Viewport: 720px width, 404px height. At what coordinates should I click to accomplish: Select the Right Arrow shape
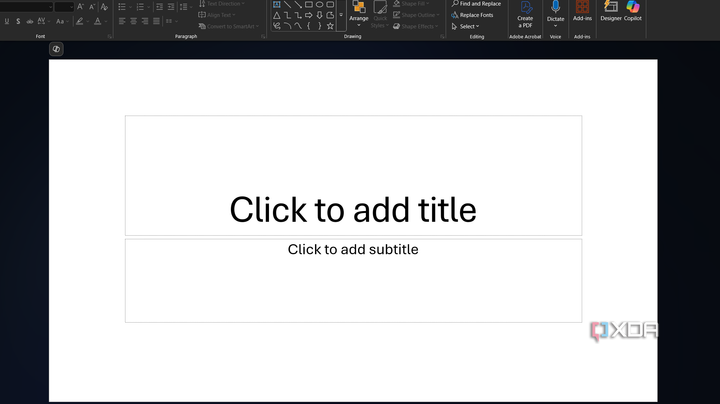309,15
